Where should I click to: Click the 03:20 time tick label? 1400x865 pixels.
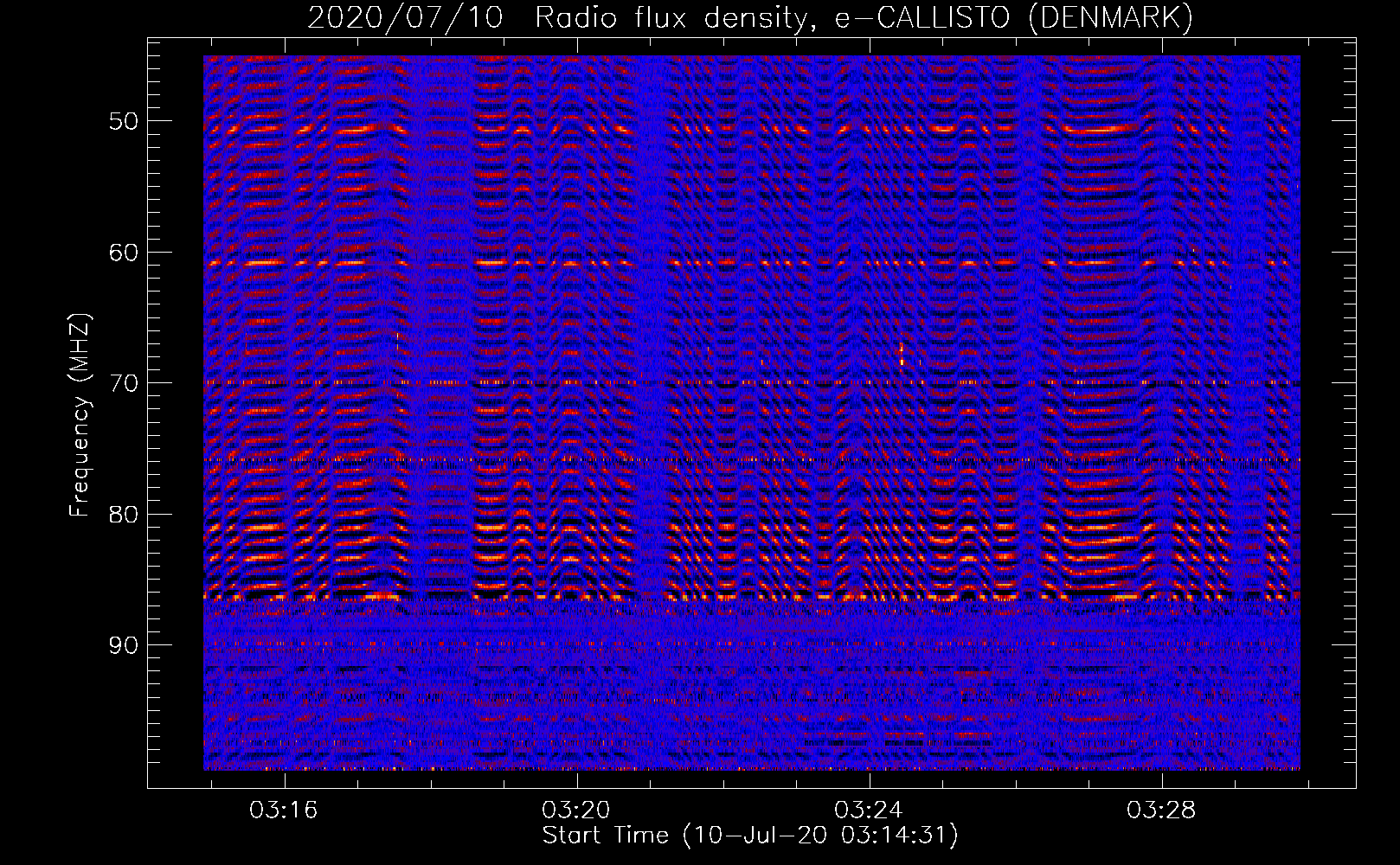pyautogui.click(x=576, y=811)
